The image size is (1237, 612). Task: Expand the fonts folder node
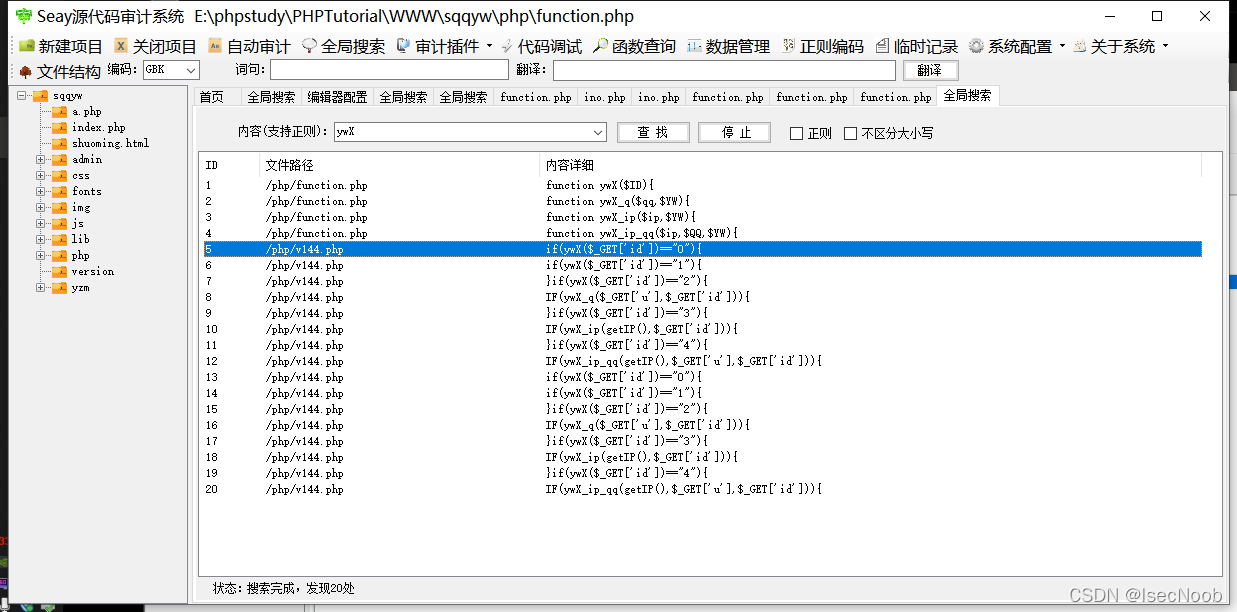click(x=41, y=192)
